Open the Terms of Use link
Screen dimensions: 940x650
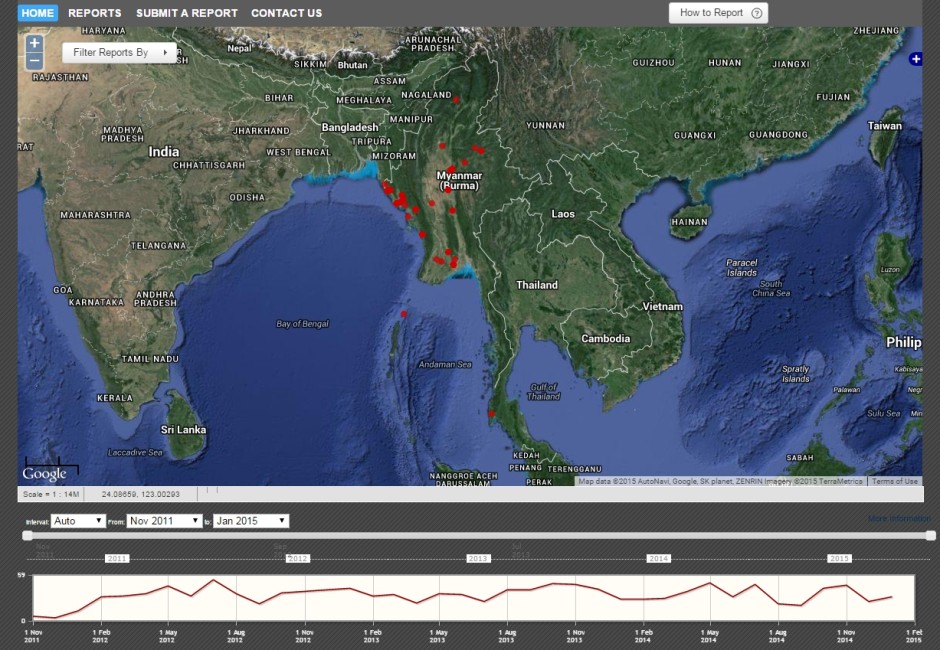coord(894,481)
